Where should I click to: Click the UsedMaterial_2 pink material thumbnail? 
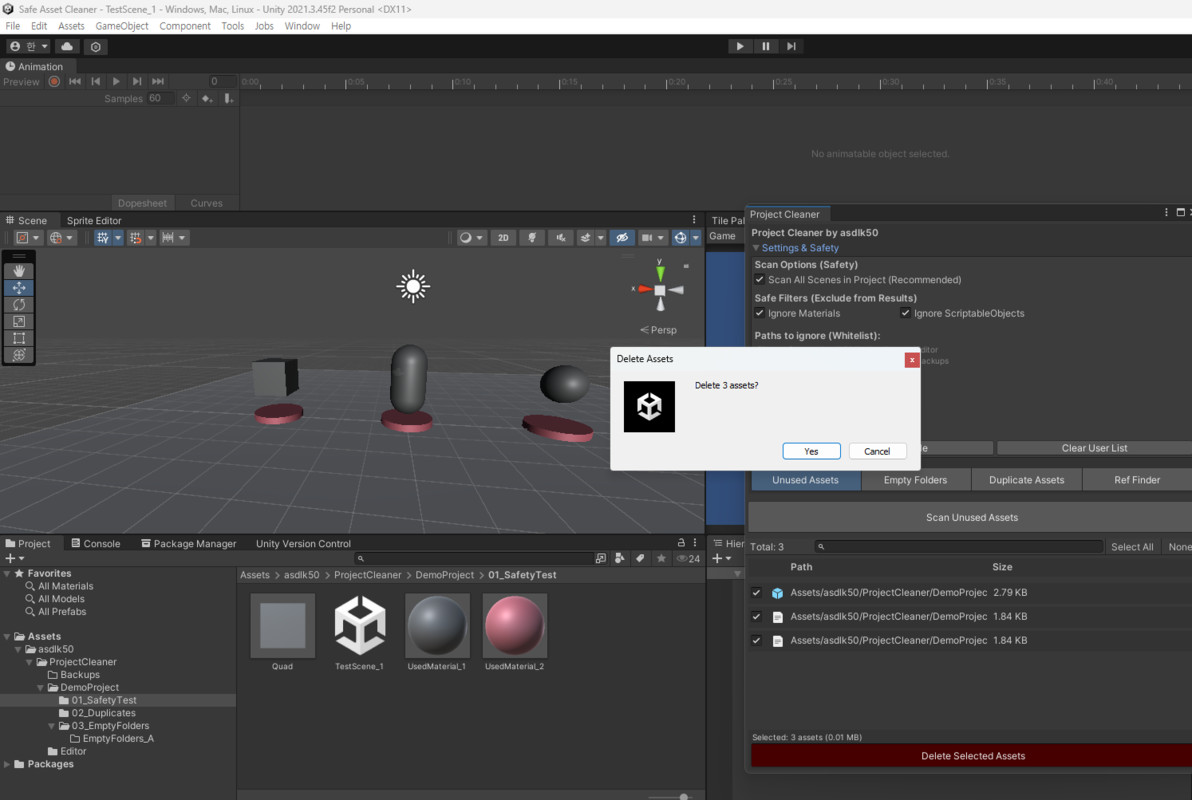[515, 626]
